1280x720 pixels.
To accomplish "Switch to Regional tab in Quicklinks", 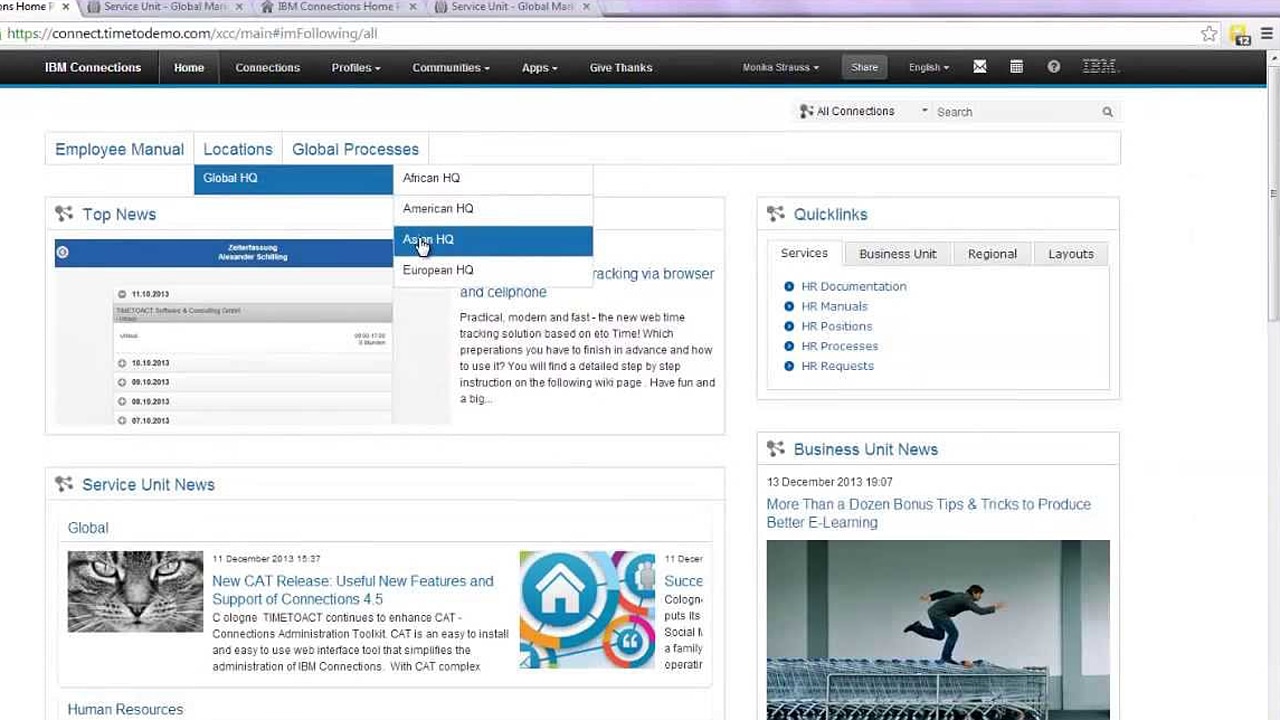I will click(x=992, y=254).
